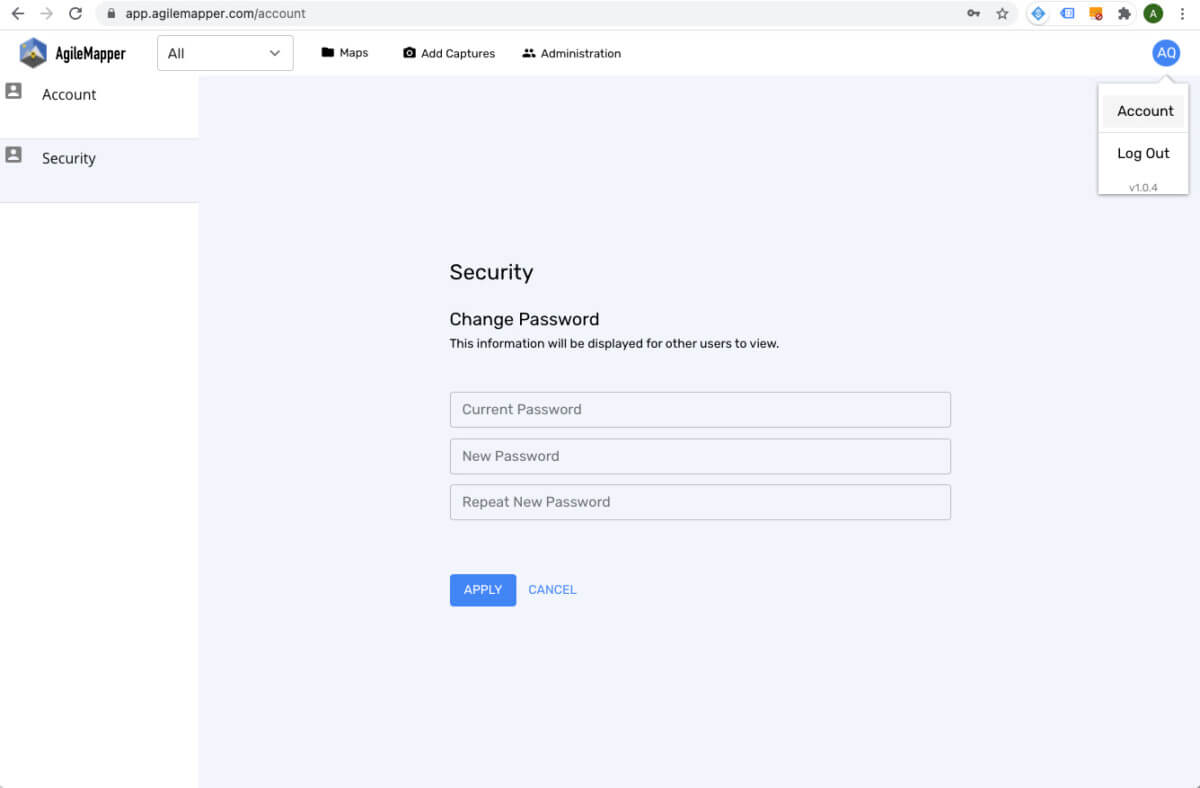Bookmark page with the star icon
The height and width of the screenshot is (788, 1200).
(1002, 14)
